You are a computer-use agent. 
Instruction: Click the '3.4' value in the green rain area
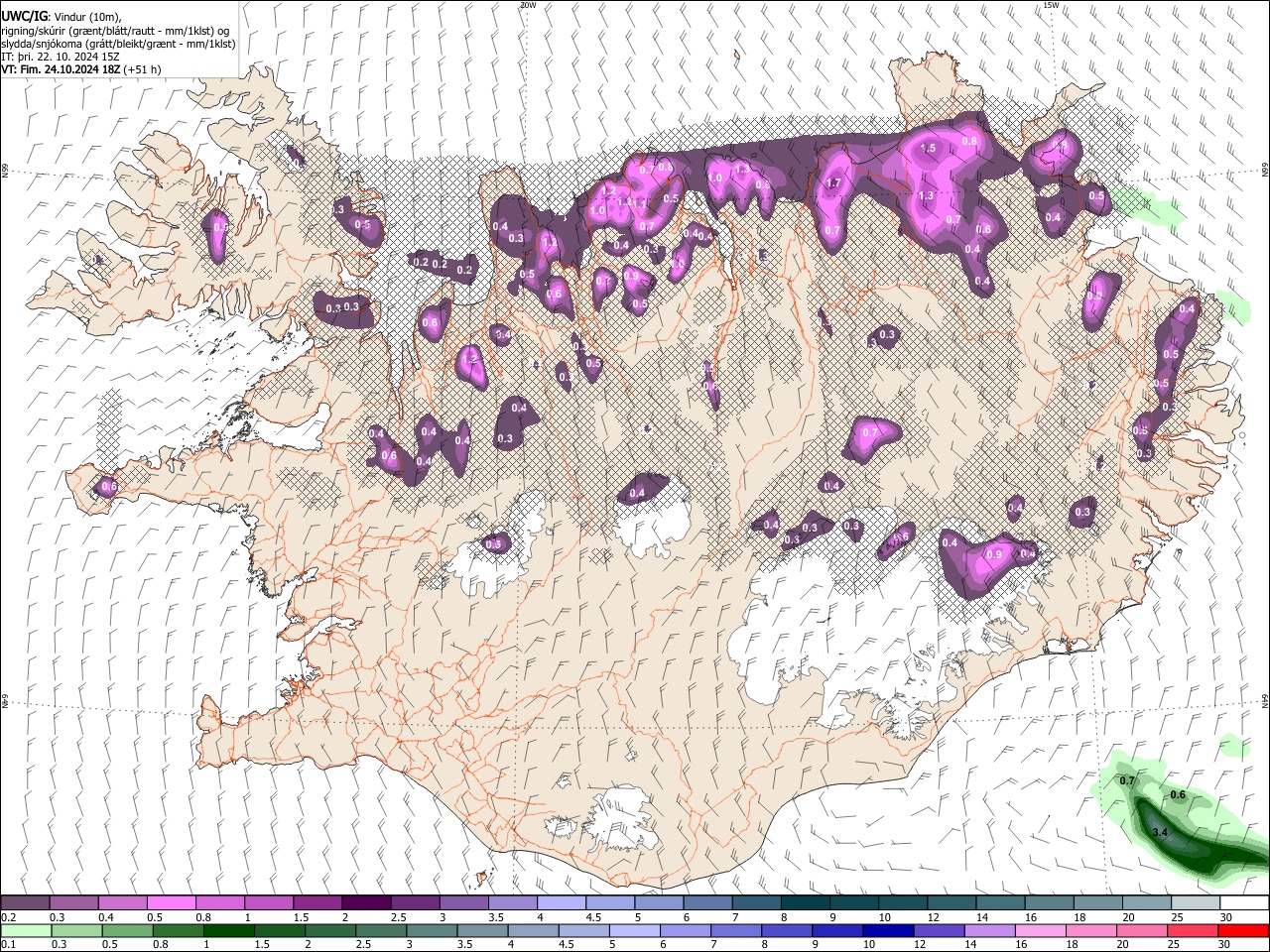click(x=1159, y=832)
